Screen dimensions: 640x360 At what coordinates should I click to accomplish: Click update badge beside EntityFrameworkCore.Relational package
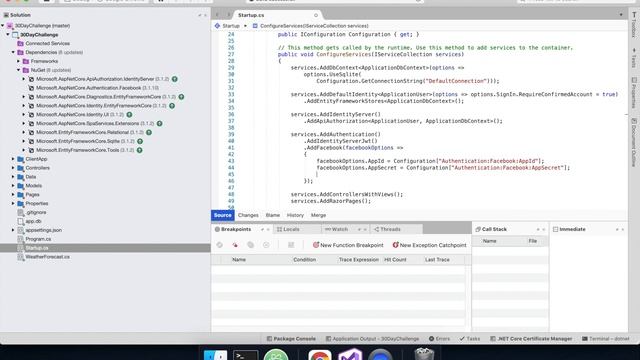coord(149,132)
